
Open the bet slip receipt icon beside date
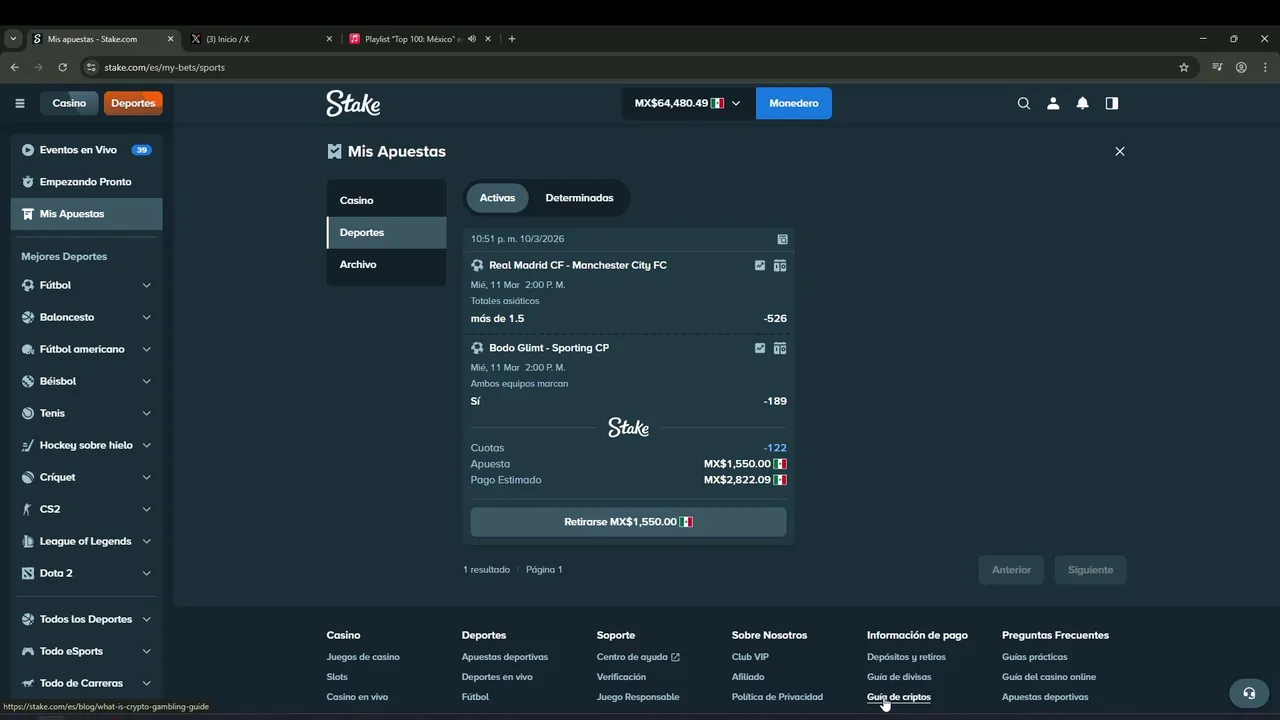click(782, 239)
